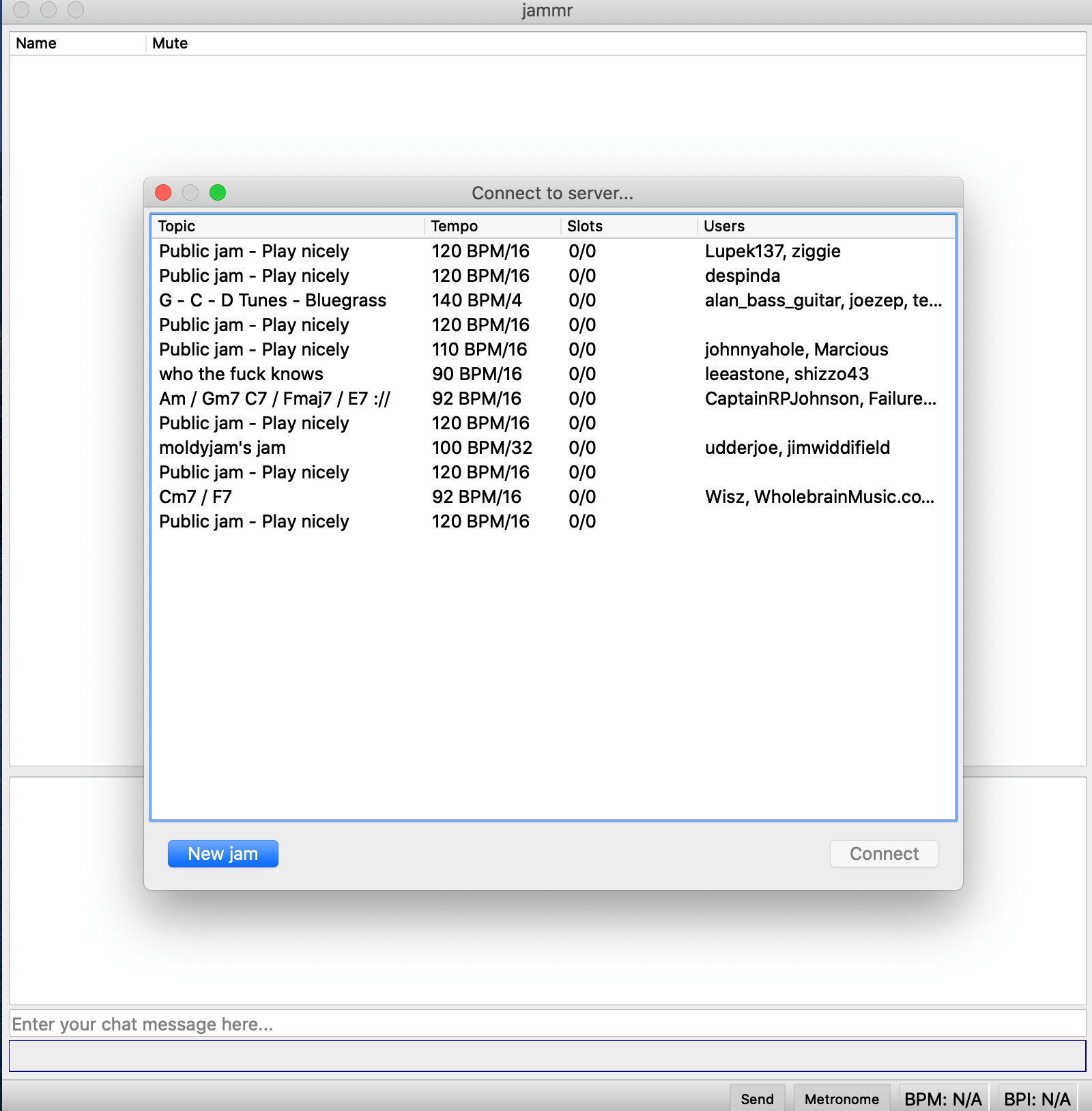Select moldyjam's jam row
This screenshot has height=1111, width=1092.
[222, 448]
